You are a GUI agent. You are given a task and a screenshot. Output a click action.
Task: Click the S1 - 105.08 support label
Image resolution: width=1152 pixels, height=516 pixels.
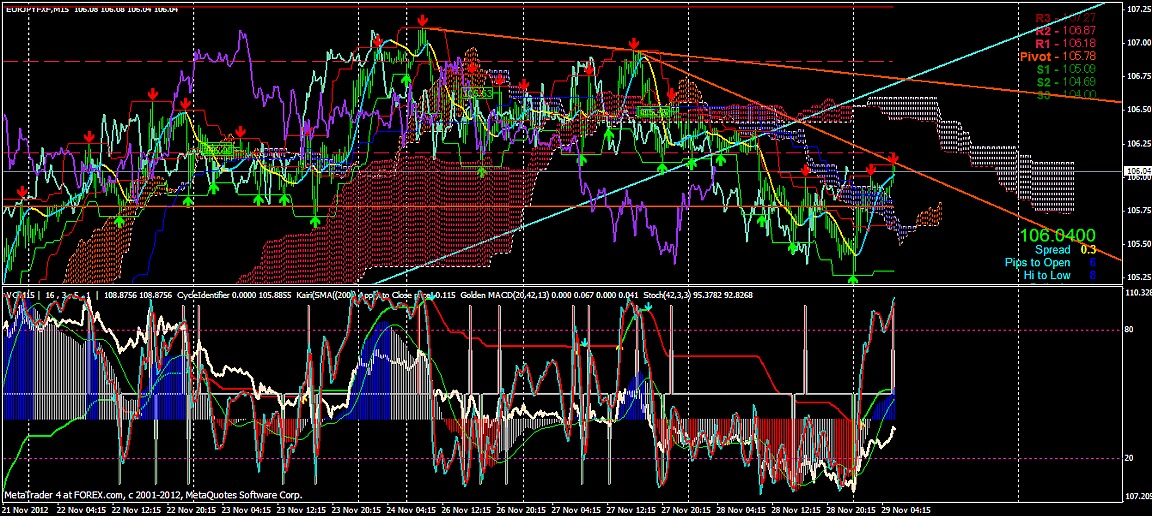1066,69
